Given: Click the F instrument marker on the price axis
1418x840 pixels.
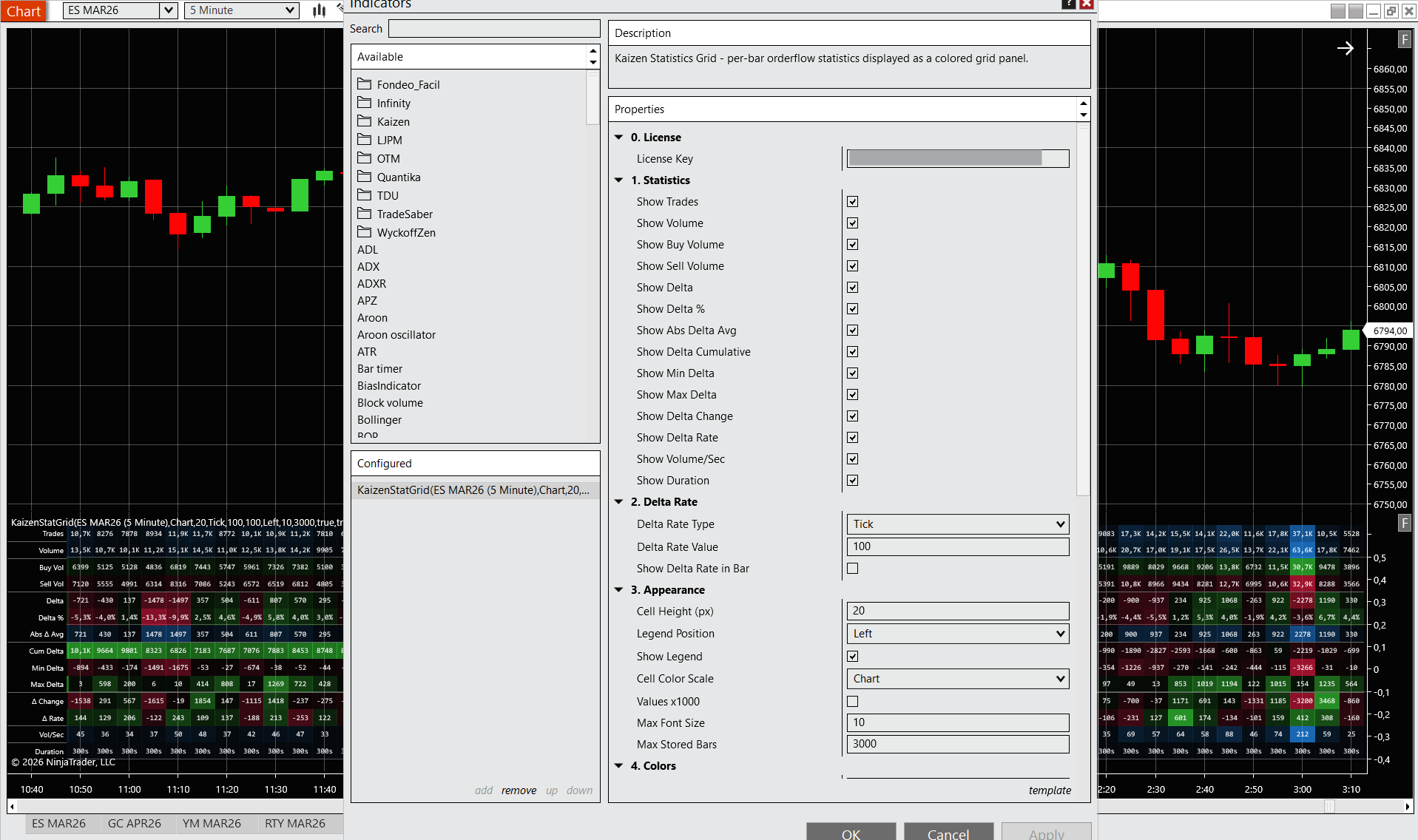Looking at the screenshot, I should pyautogui.click(x=1404, y=39).
